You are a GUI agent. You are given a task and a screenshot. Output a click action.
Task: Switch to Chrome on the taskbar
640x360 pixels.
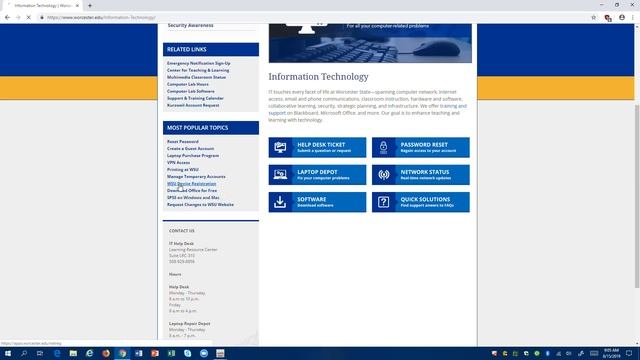click(x=122, y=353)
